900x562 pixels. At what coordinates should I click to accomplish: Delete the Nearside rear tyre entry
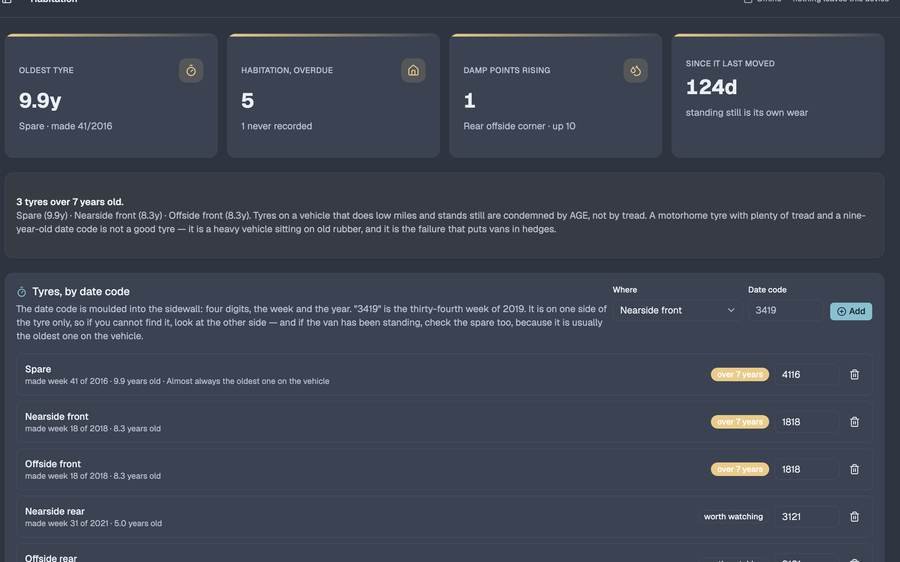click(854, 517)
